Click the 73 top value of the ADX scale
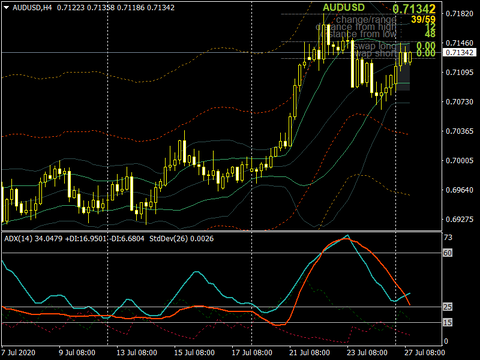The width and height of the screenshot is (480, 360). [448, 237]
